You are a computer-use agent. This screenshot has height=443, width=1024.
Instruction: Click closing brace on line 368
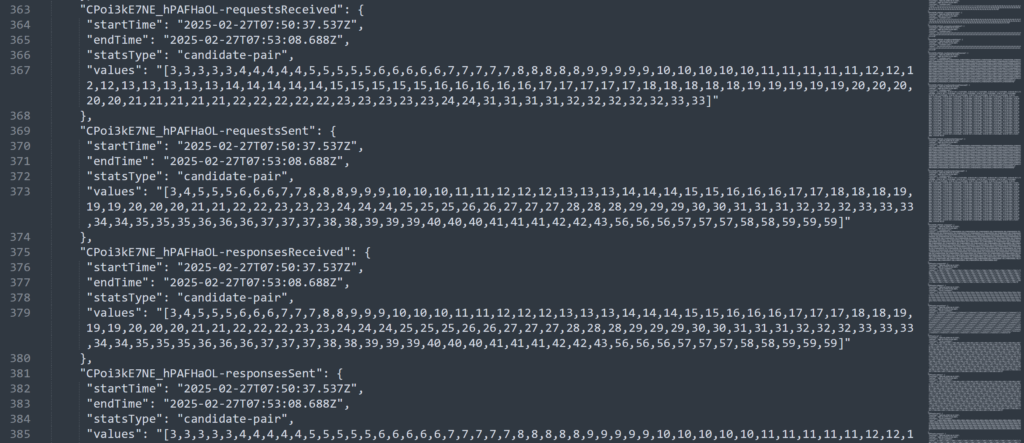tap(83, 116)
